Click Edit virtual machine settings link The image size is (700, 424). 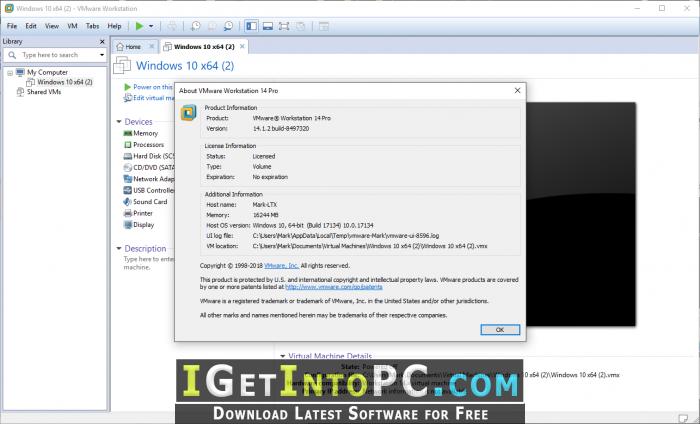pyautogui.click(x=154, y=98)
